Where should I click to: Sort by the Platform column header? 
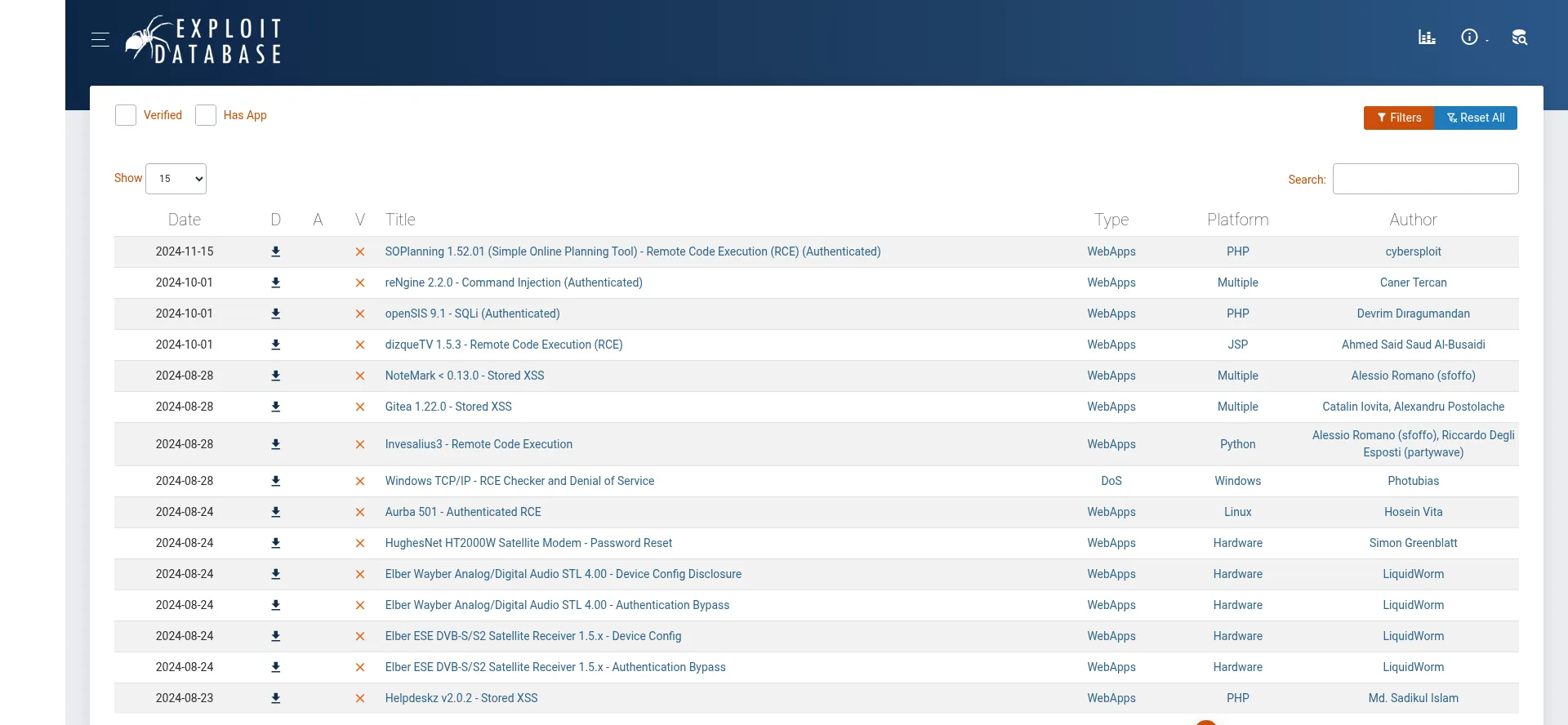[1238, 220]
